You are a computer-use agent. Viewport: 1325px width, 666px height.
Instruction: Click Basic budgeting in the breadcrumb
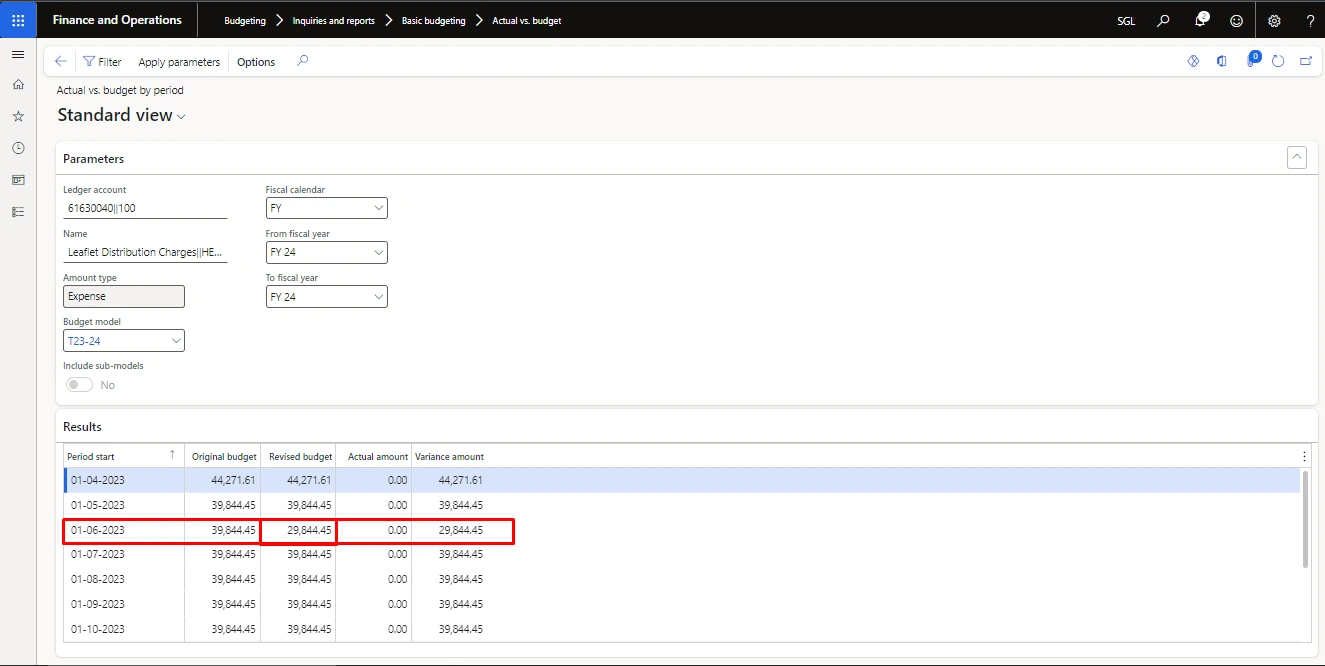[434, 20]
